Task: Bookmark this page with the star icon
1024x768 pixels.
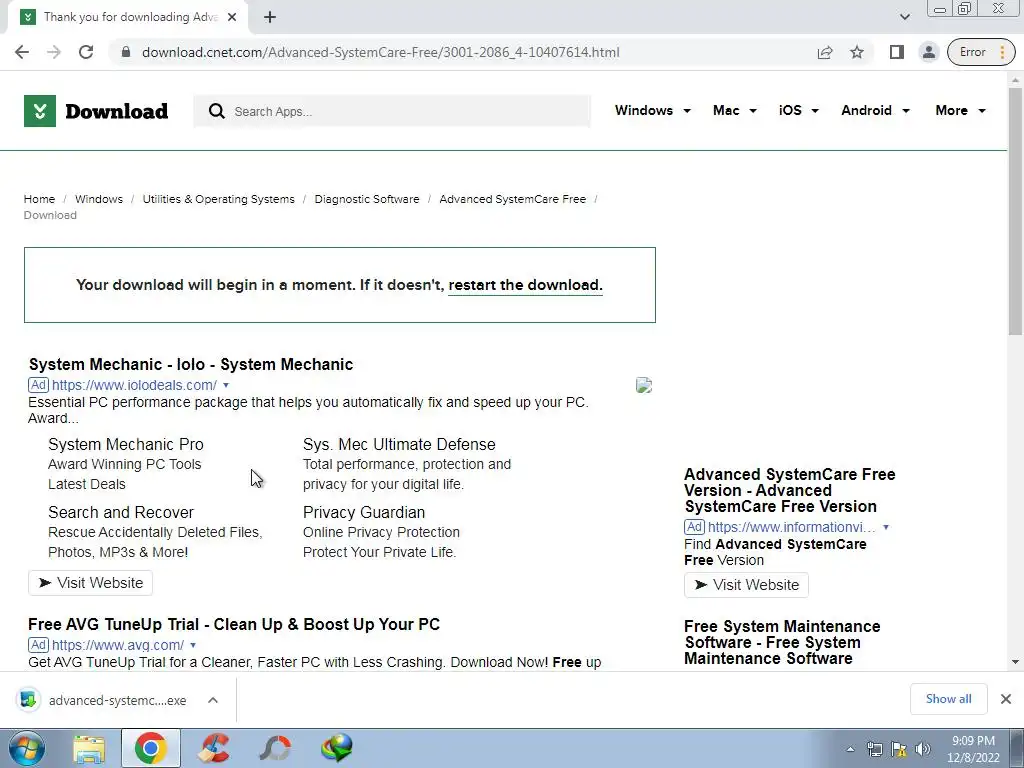Action: (857, 52)
